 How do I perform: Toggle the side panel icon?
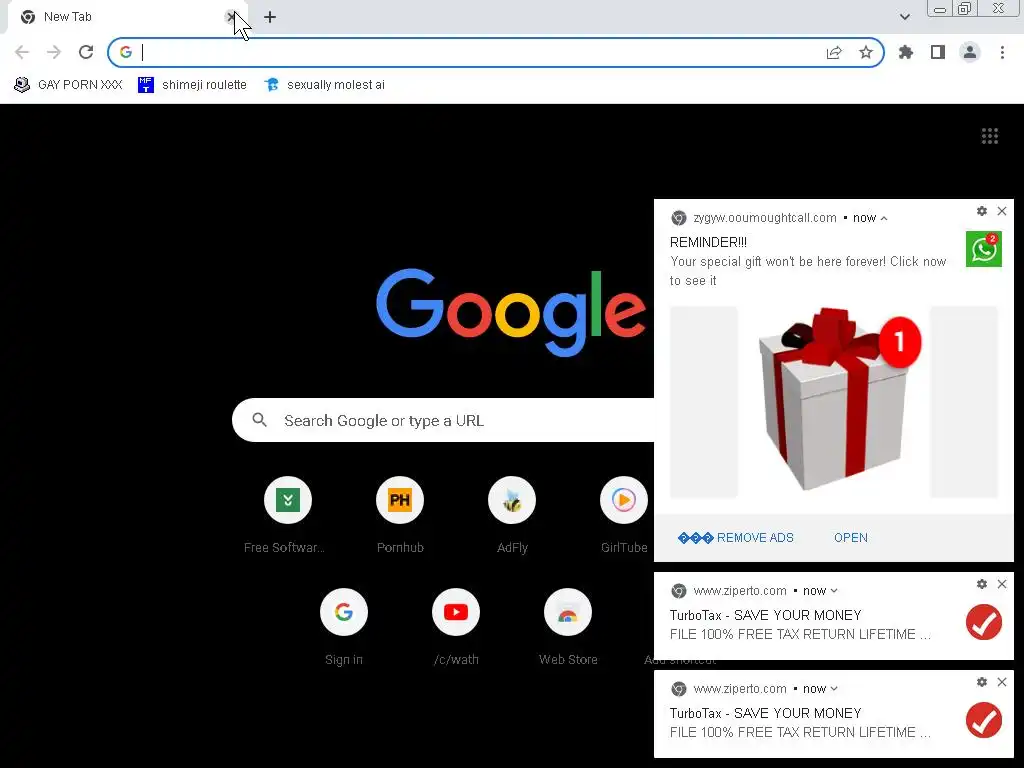click(938, 52)
